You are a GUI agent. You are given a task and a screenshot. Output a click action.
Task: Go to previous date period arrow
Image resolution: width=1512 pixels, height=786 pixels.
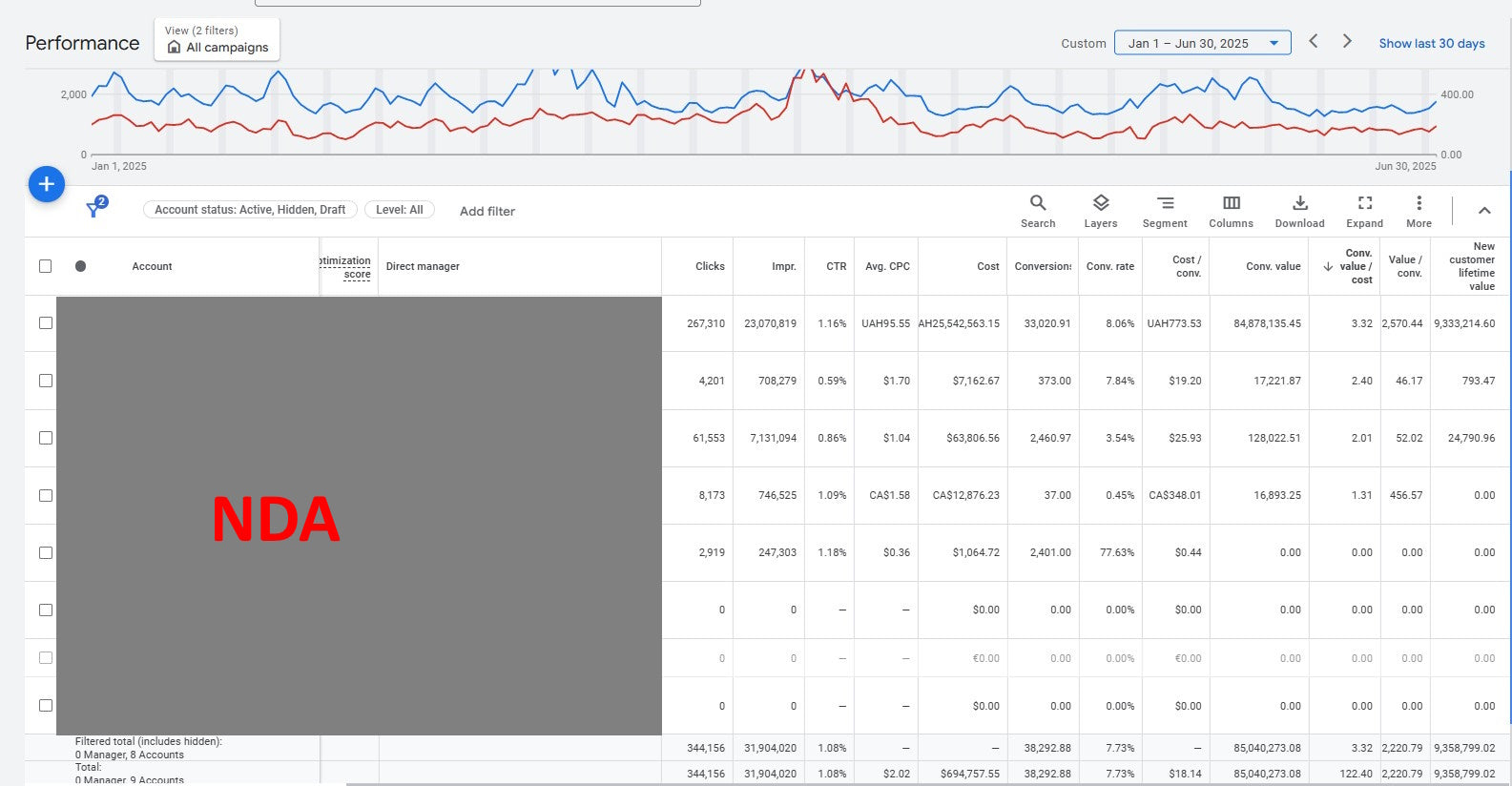pyautogui.click(x=1314, y=41)
